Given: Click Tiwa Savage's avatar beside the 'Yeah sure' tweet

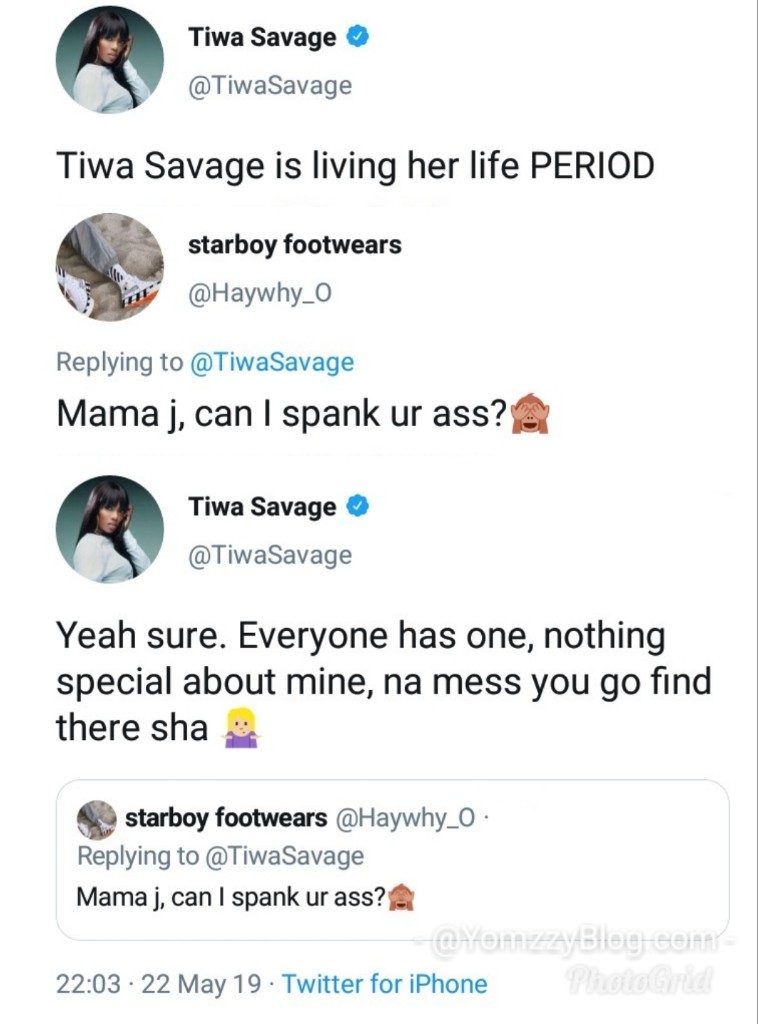Looking at the screenshot, I should tap(110, 529).
